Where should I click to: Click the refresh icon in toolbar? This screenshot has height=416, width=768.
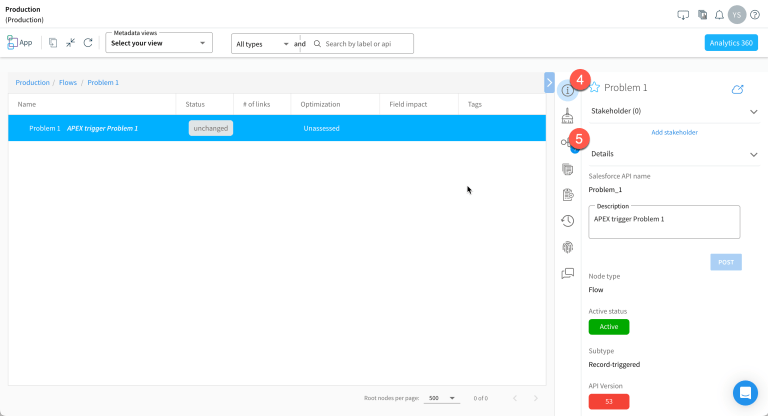[88, 43]
